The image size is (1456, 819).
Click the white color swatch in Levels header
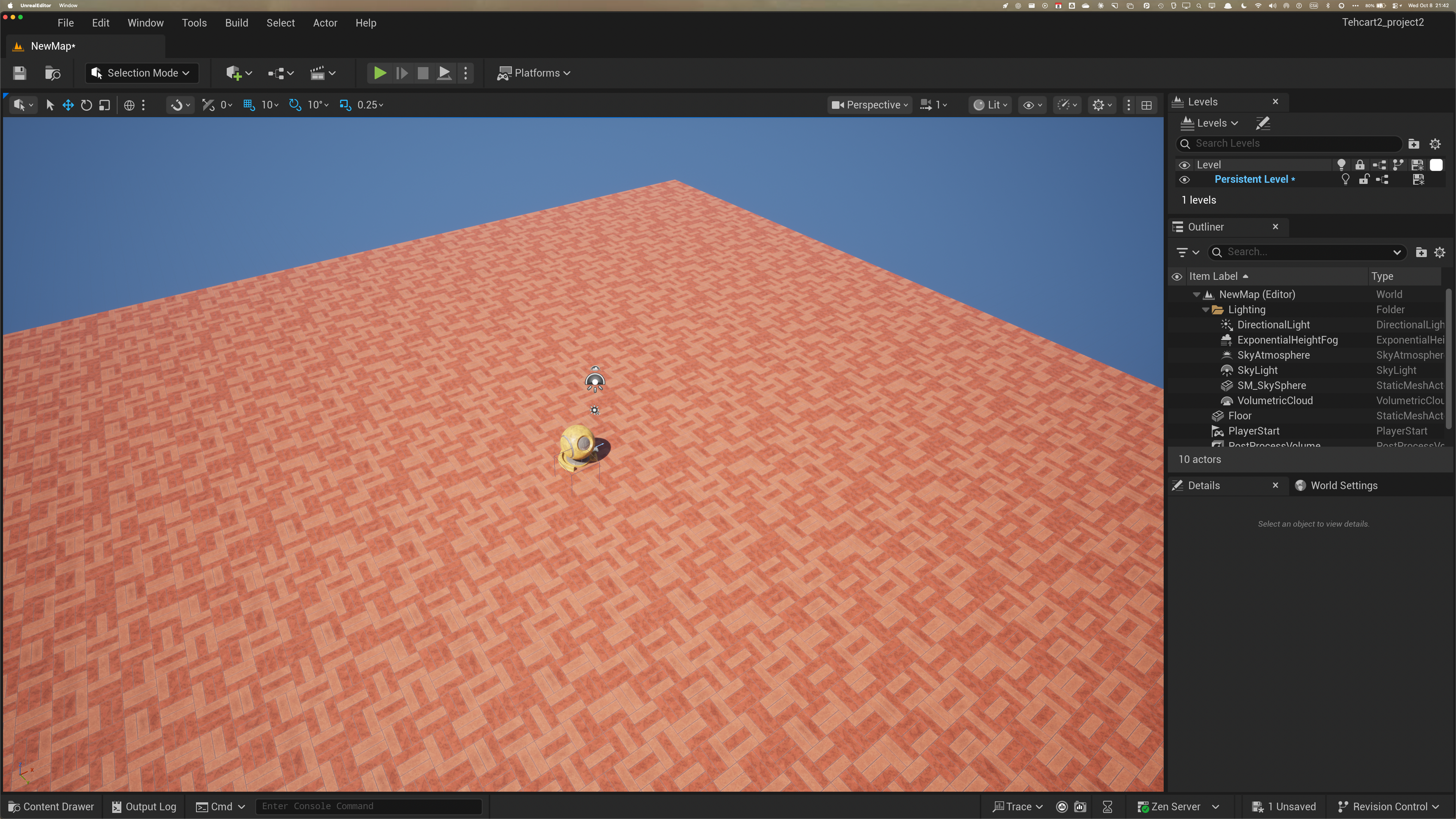tap(1436, 165)
